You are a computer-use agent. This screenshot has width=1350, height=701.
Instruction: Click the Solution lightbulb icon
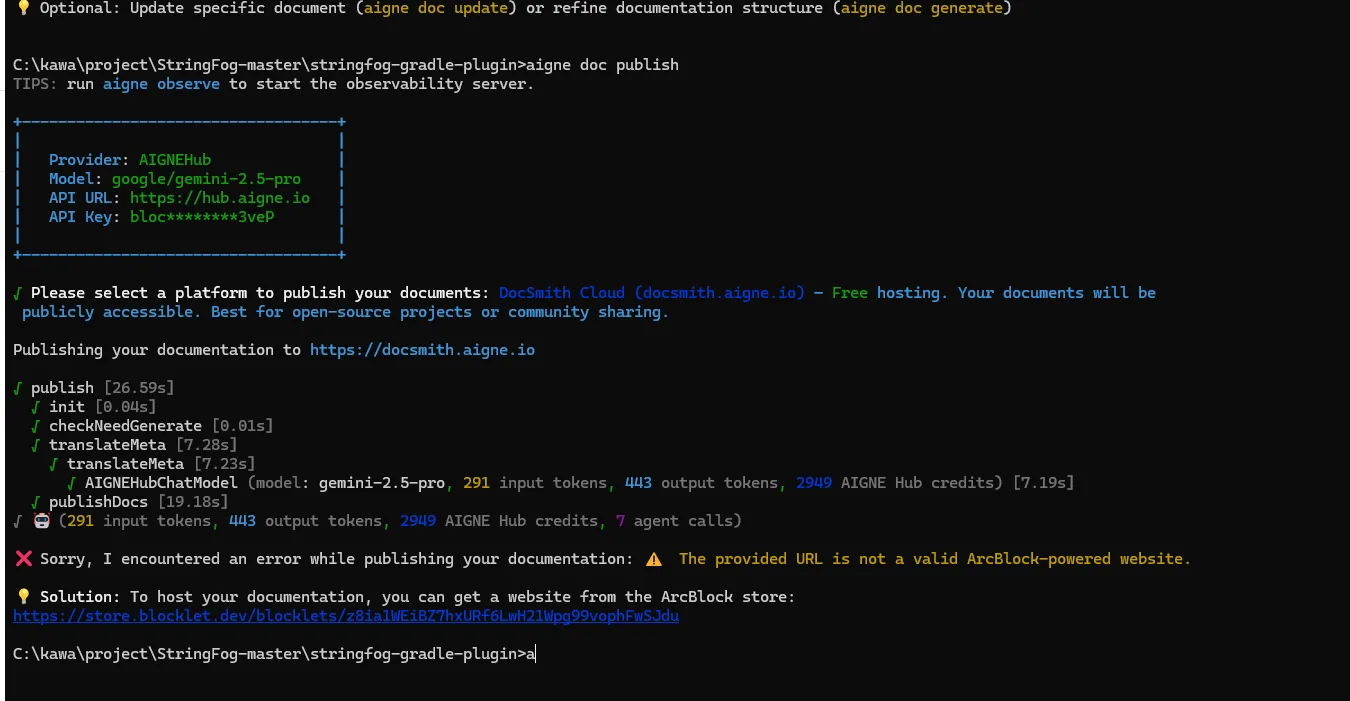(x=22, y=597)
